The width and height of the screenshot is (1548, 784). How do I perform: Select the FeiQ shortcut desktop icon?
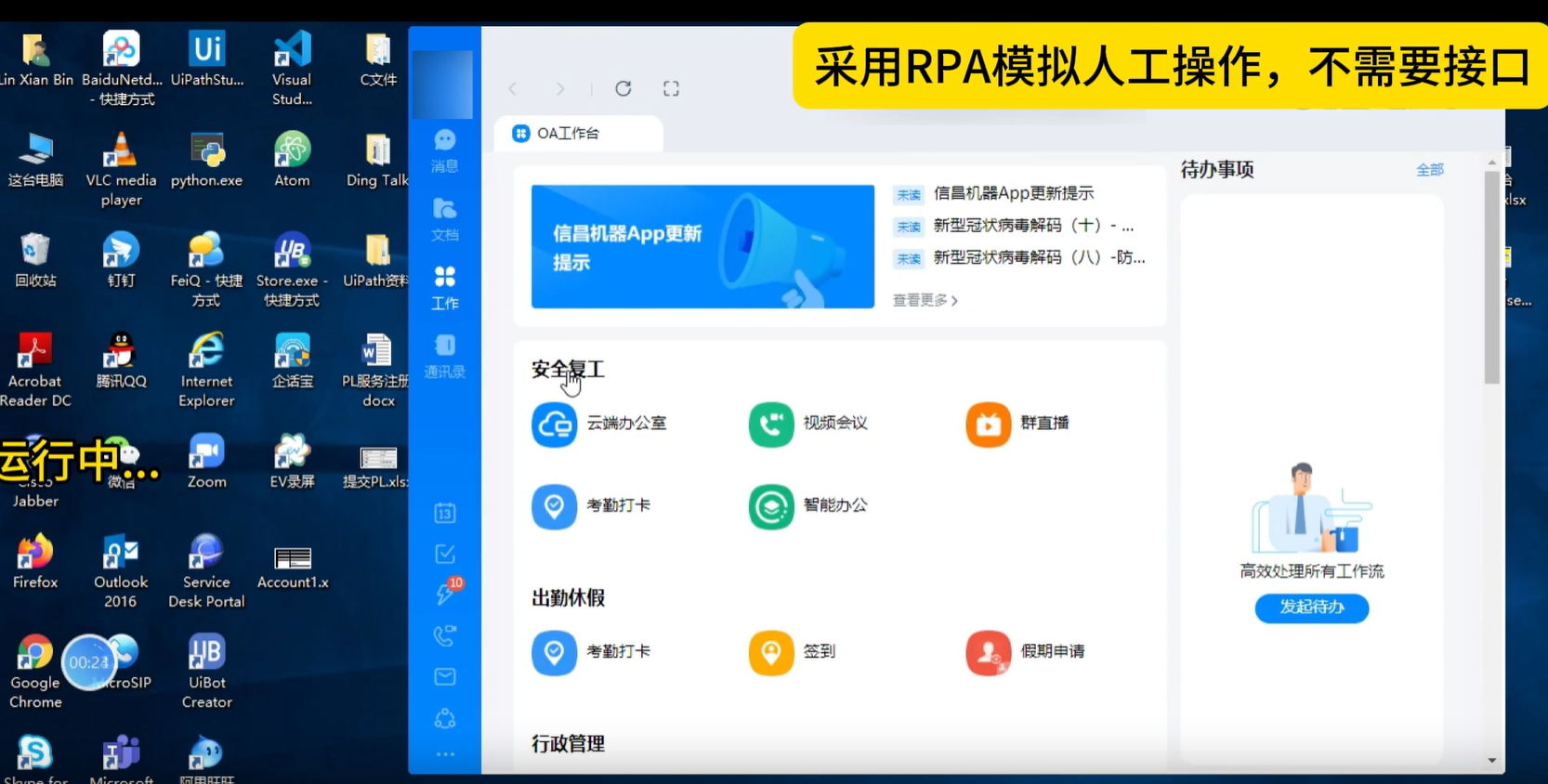click(206, 269)
